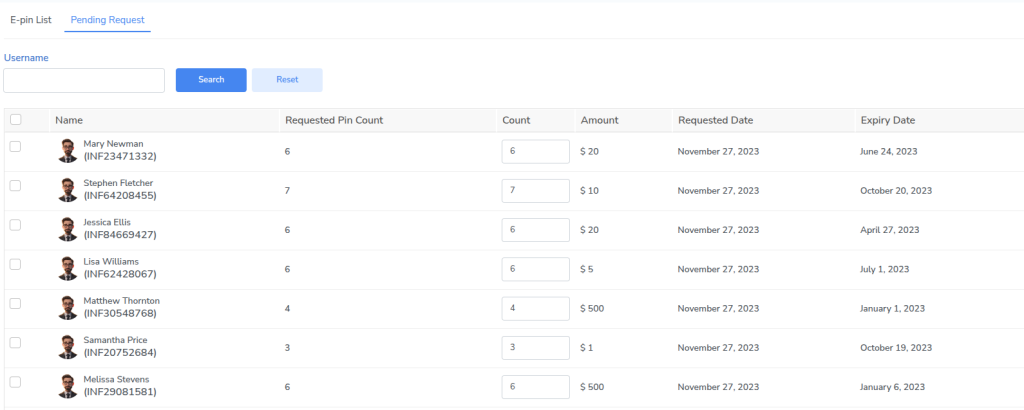Select the Count field for Jessica Ellis

tap(535, 230)
